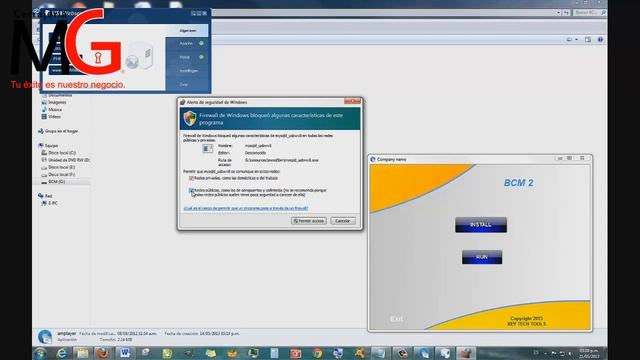The image size is (640, 360).
Task: Close the Alerta de seguridad de Windows dialog
Action: coord(352,102)
